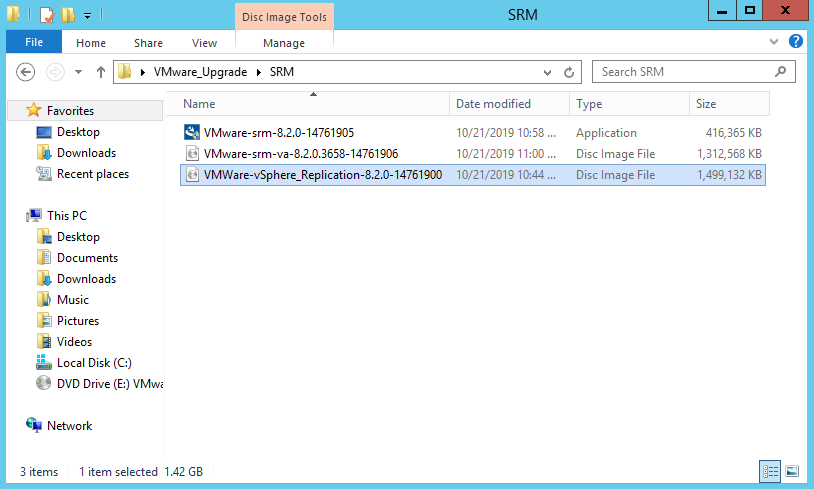Screen dimensions: 814x489
Task: Click the Properties quick access toolbar icon
Action: 47,15
